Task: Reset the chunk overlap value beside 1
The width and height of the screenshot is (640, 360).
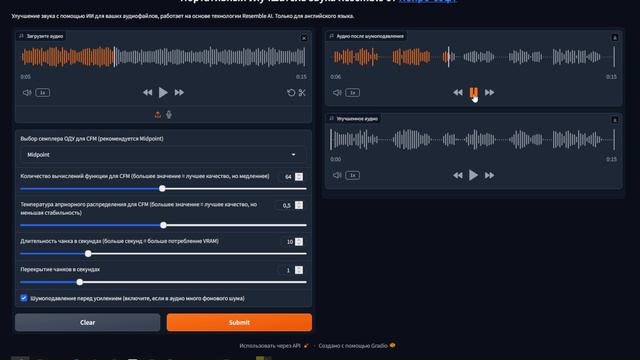Action: pyautogui.click(x=299, y=270)
